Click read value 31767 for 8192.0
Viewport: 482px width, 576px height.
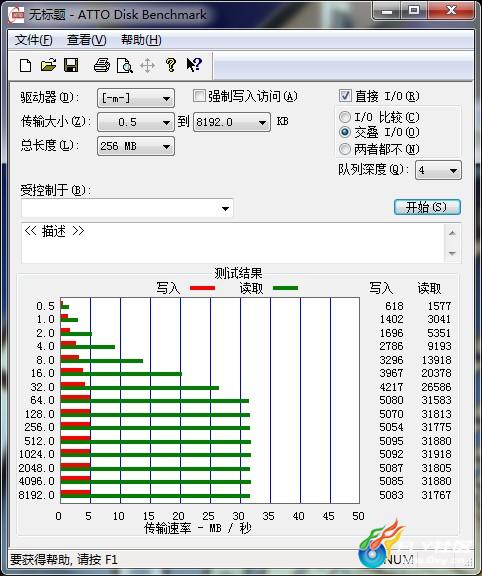point(436,495)
